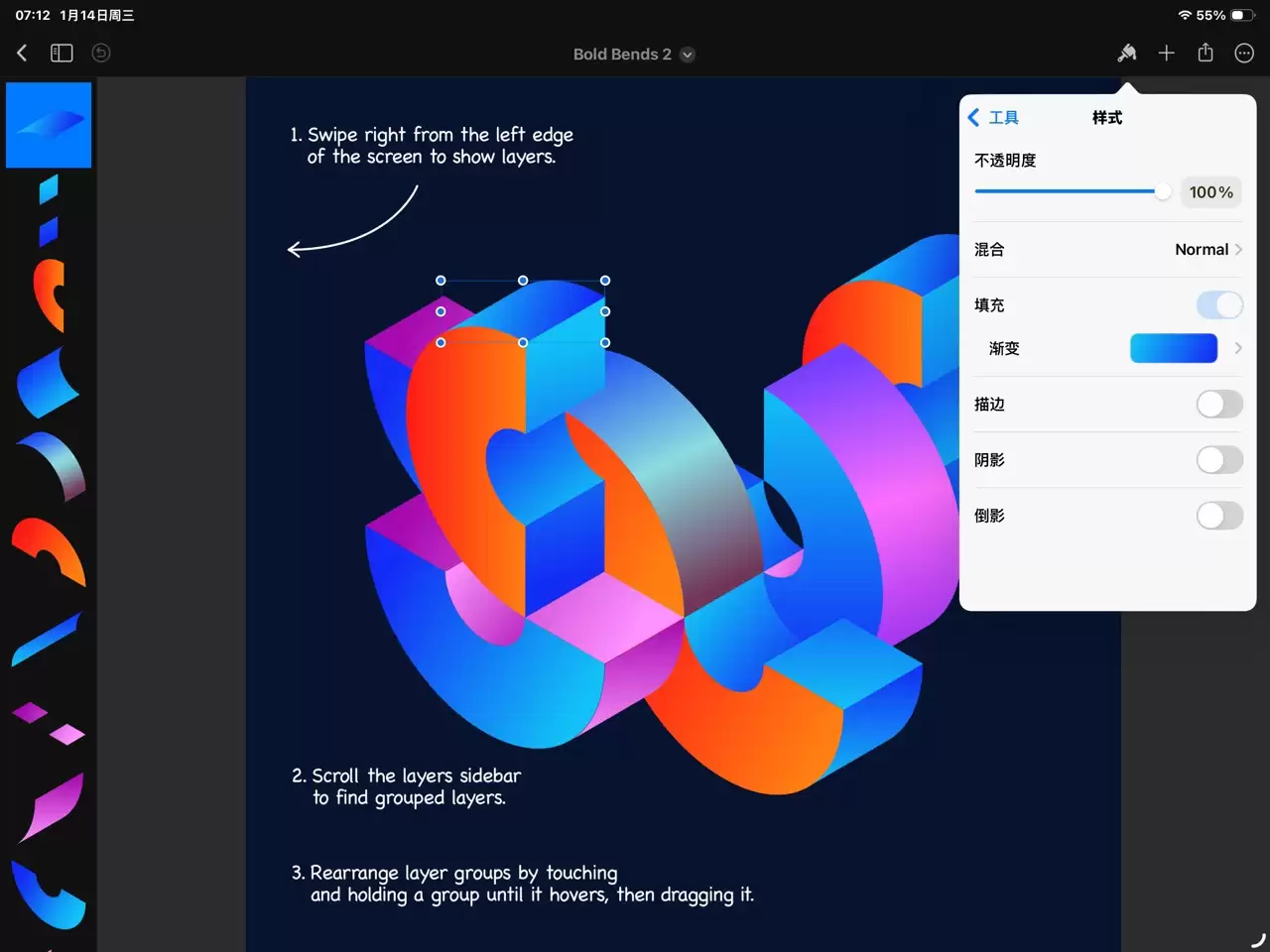Select the topmost layer thumbnail in sidebar
Screen dimensions: 1270x952
point(49,125)
